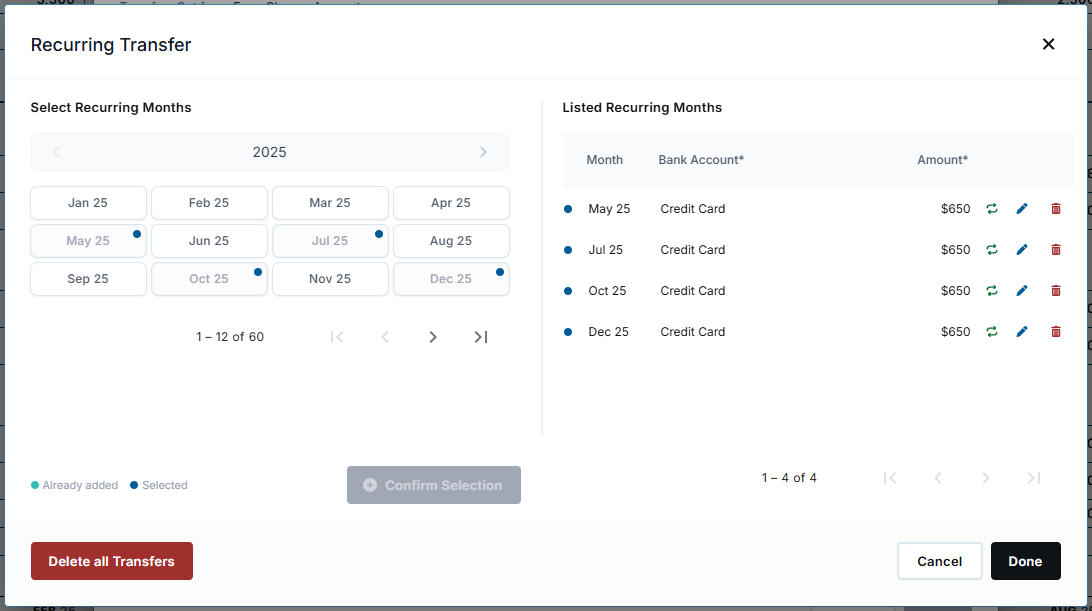Select the Jan 25 month
The width and height of the screenshot is (1092, 611).
[x=88, y=203]
